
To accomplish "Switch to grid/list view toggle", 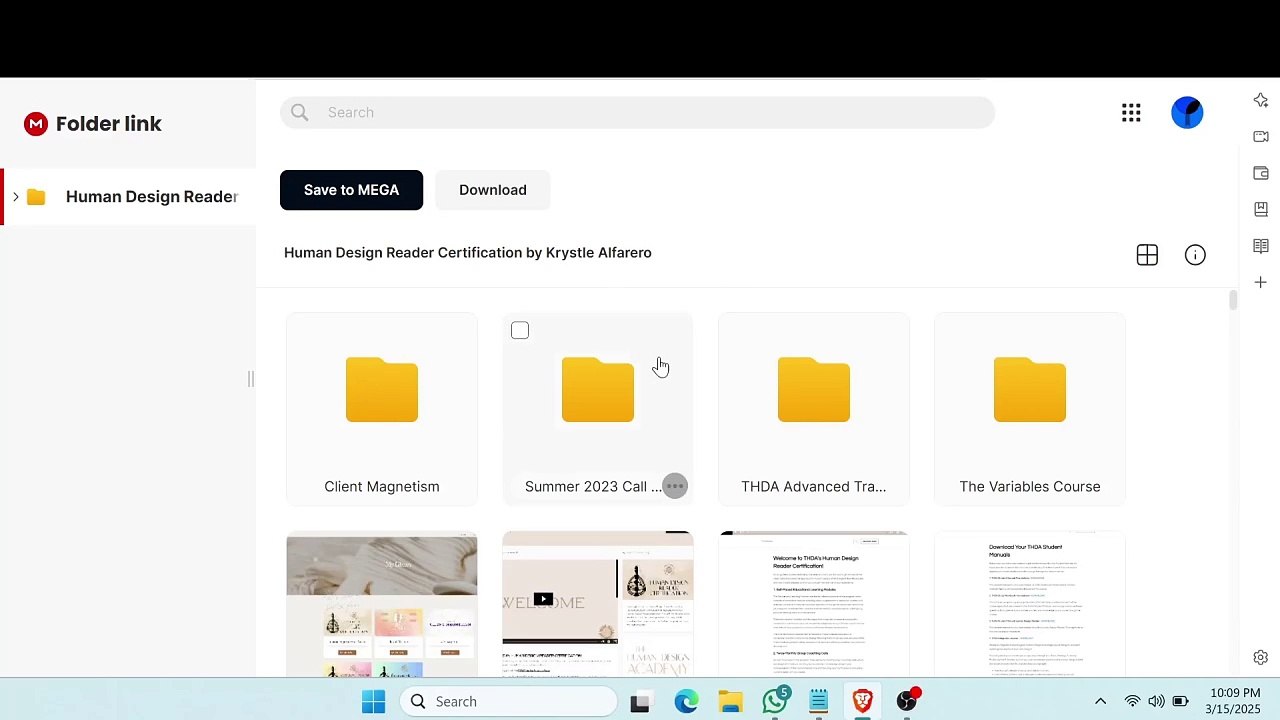I will click(1147, 255).
